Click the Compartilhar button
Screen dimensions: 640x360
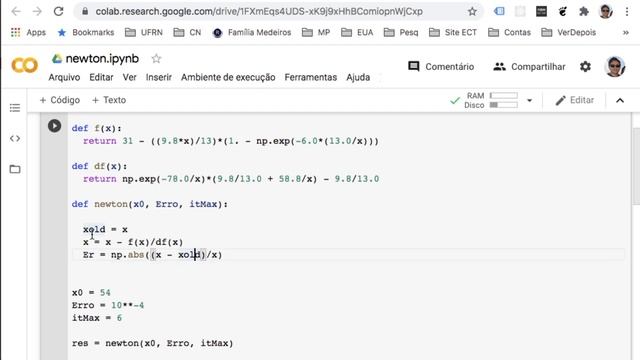point(529,67)
